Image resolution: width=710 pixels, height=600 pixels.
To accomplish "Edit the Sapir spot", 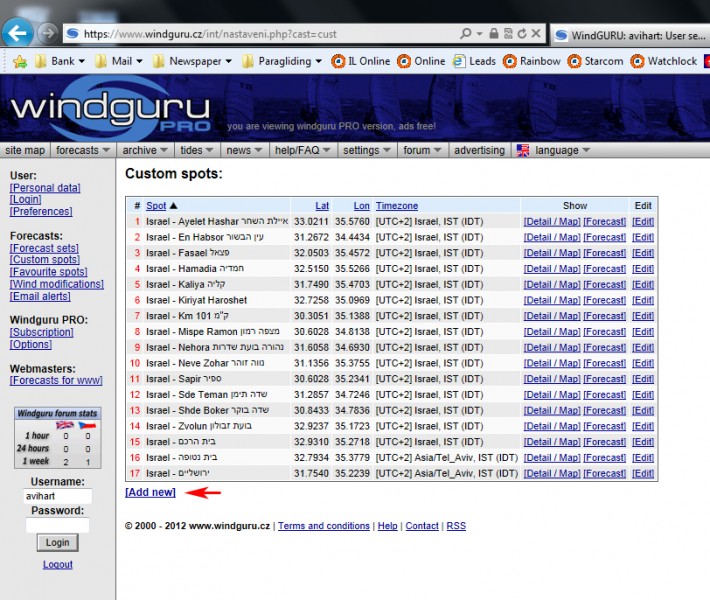I will 643,379.
